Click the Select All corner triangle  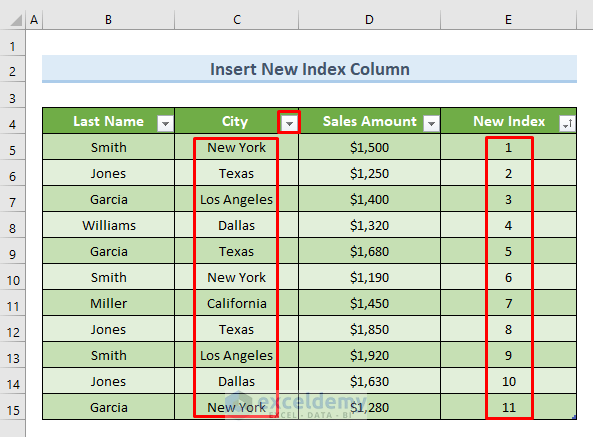click(x=16, y=20)
